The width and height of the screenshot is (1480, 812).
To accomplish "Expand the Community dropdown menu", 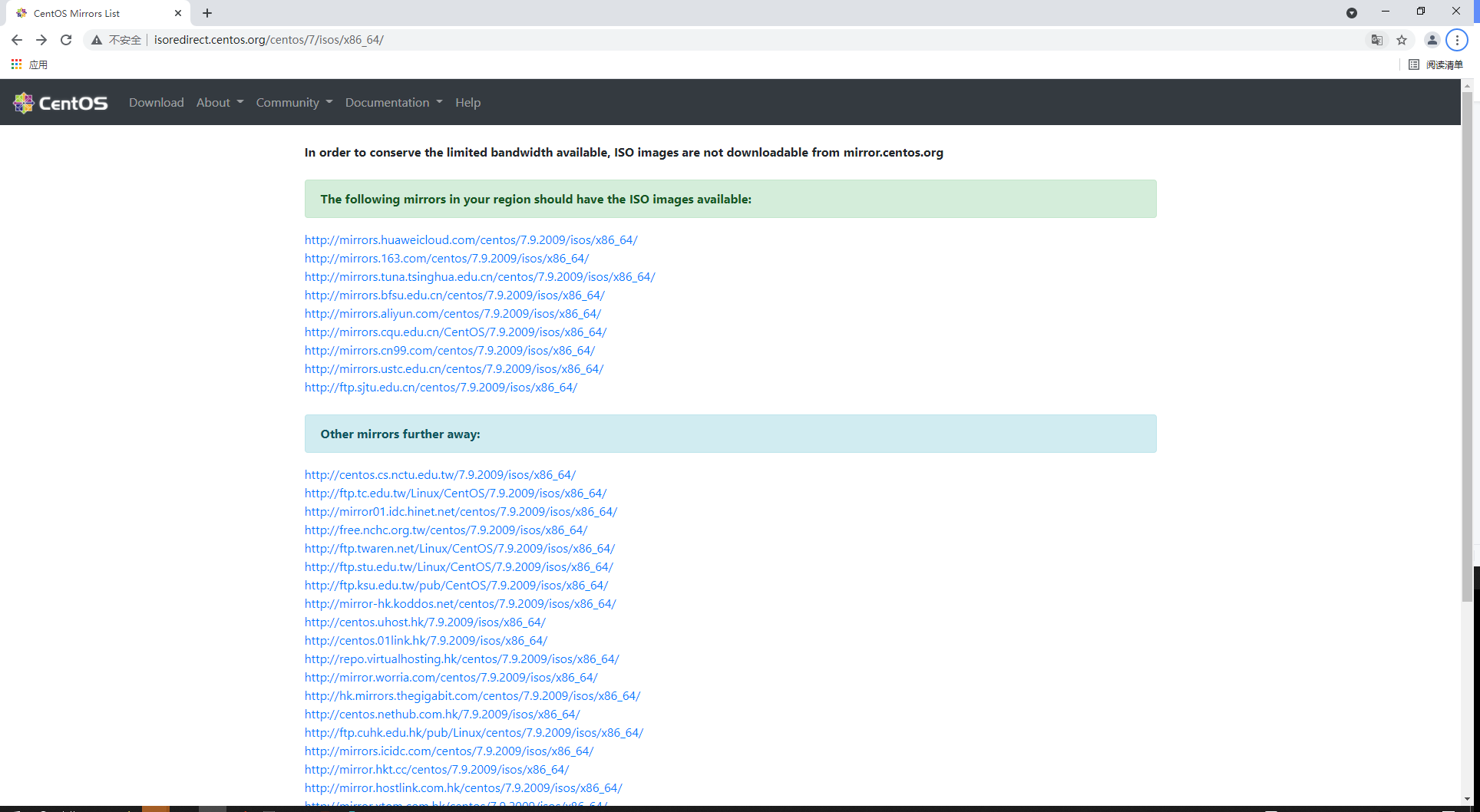I will click(x=295, y=103).
